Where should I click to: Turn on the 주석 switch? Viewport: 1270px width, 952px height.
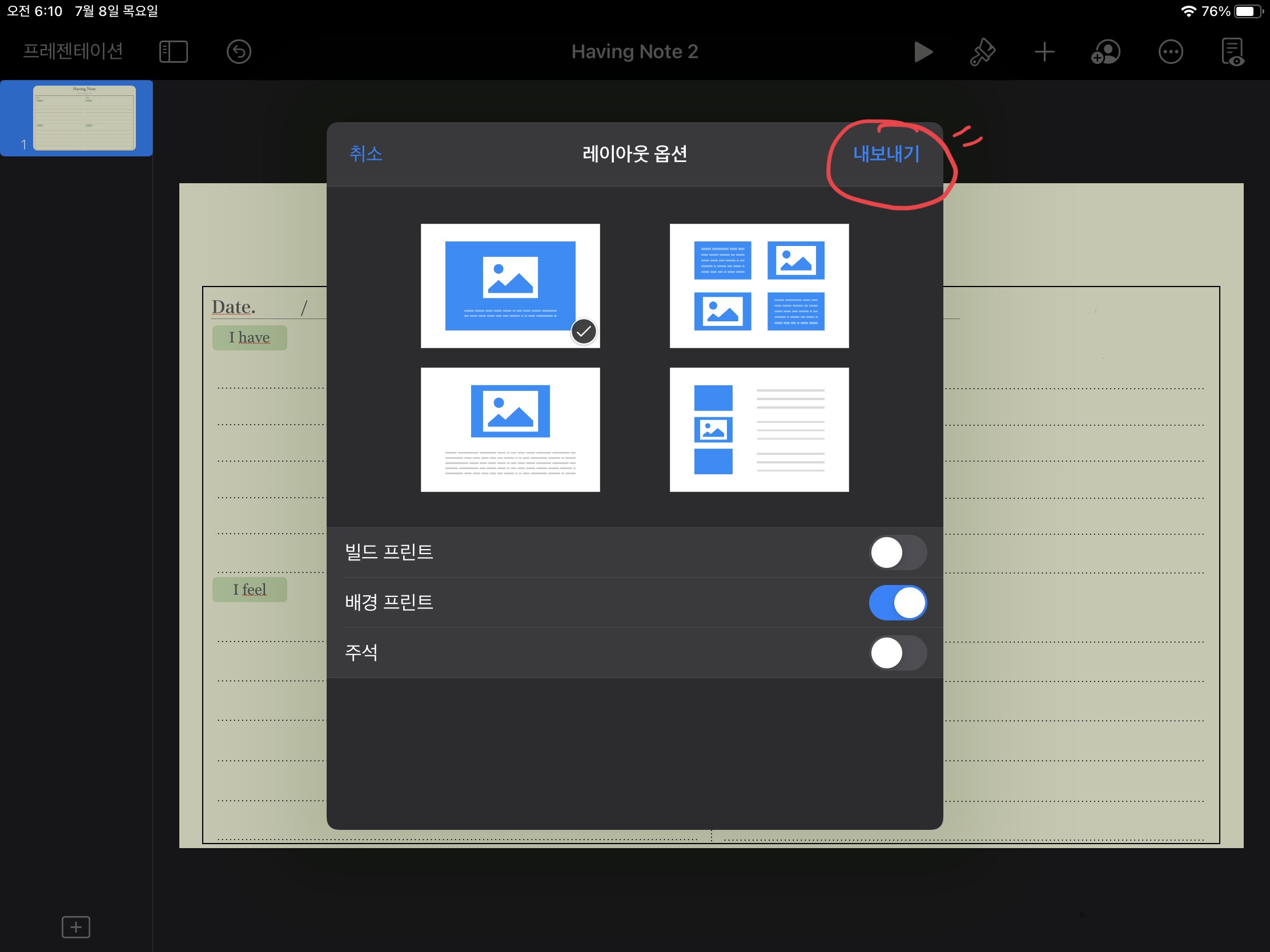[x=897, y=653]
